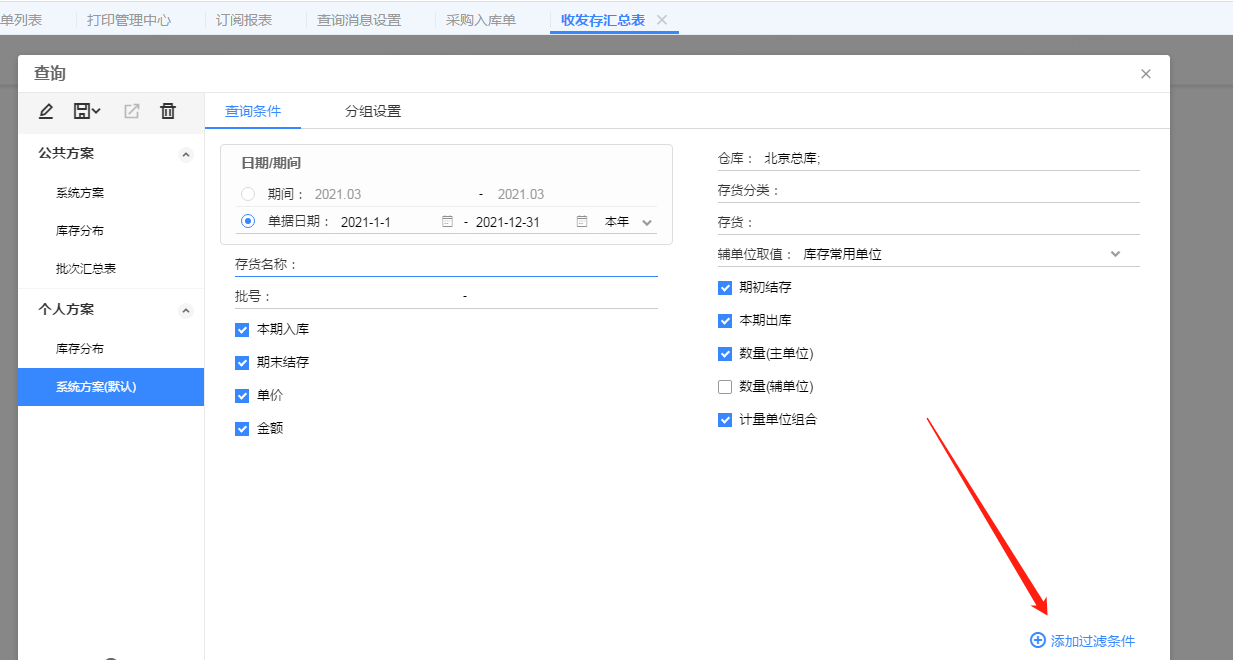This screenshot has height=660, width=1233.
Task: Select 系统方案(默认) scheme
Action: tap(111, 387)
